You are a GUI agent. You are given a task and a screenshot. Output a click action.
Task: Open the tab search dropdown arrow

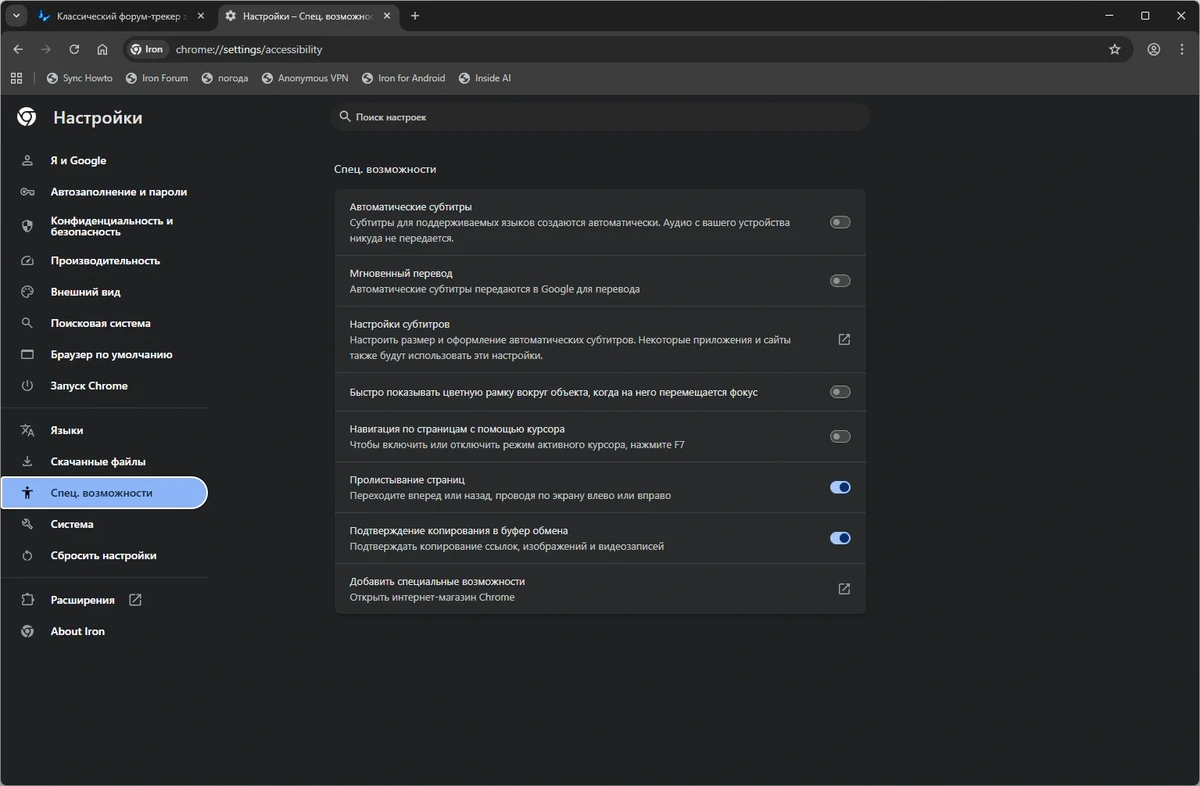coord(16,16)
